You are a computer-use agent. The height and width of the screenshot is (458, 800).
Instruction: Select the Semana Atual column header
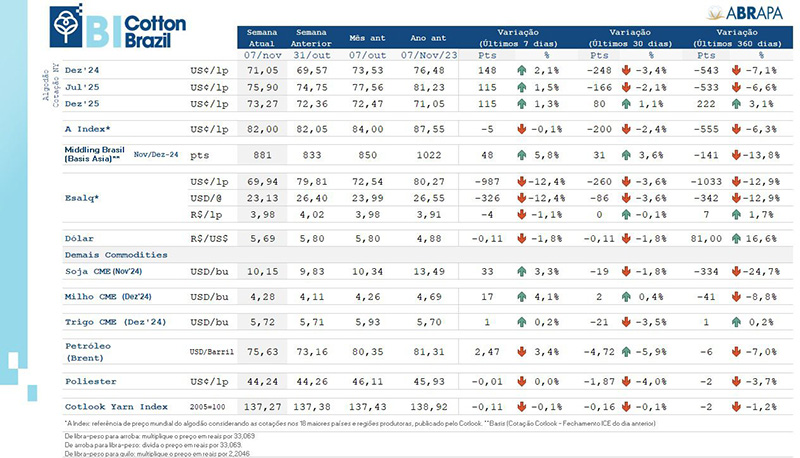click(262, 38)
